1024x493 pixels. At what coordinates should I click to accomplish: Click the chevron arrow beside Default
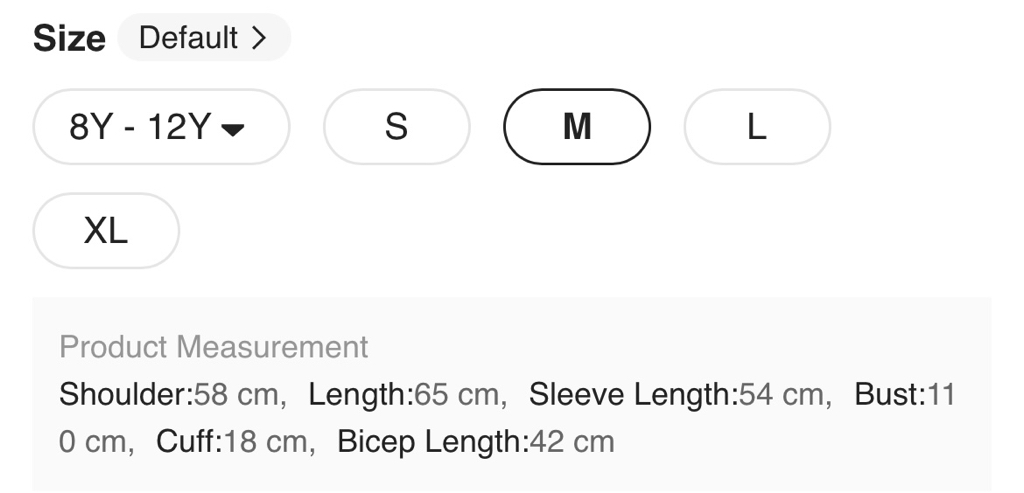click(x=259, y=38)
